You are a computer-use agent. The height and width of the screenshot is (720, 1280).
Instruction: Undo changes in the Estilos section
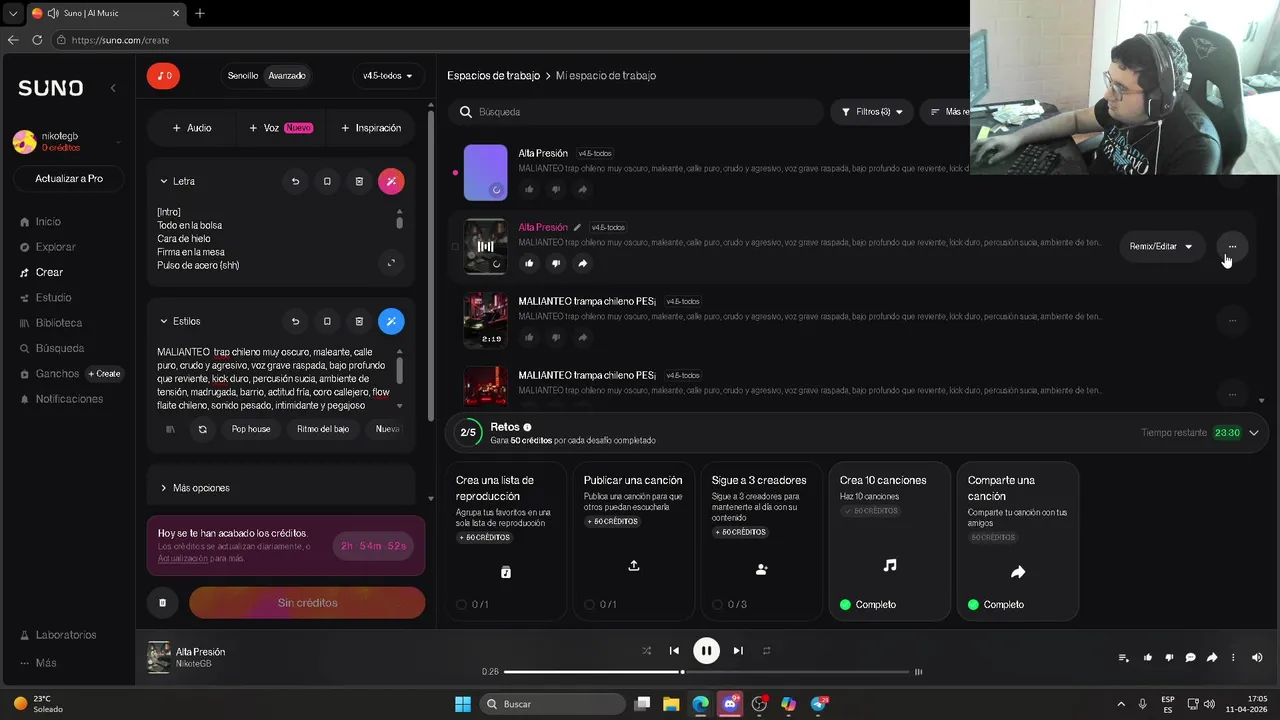coord(295,321)
